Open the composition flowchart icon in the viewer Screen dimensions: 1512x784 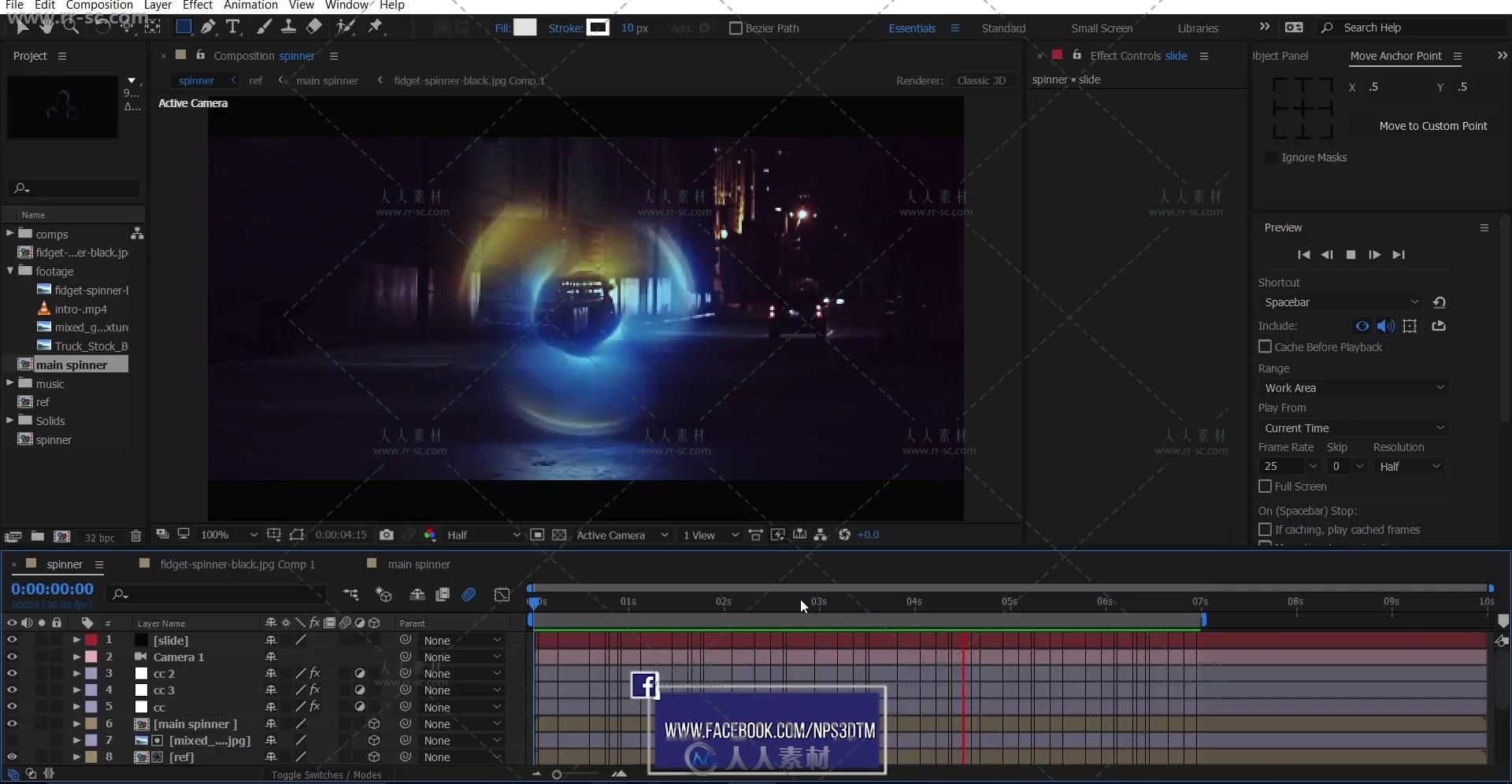point(821,534)
